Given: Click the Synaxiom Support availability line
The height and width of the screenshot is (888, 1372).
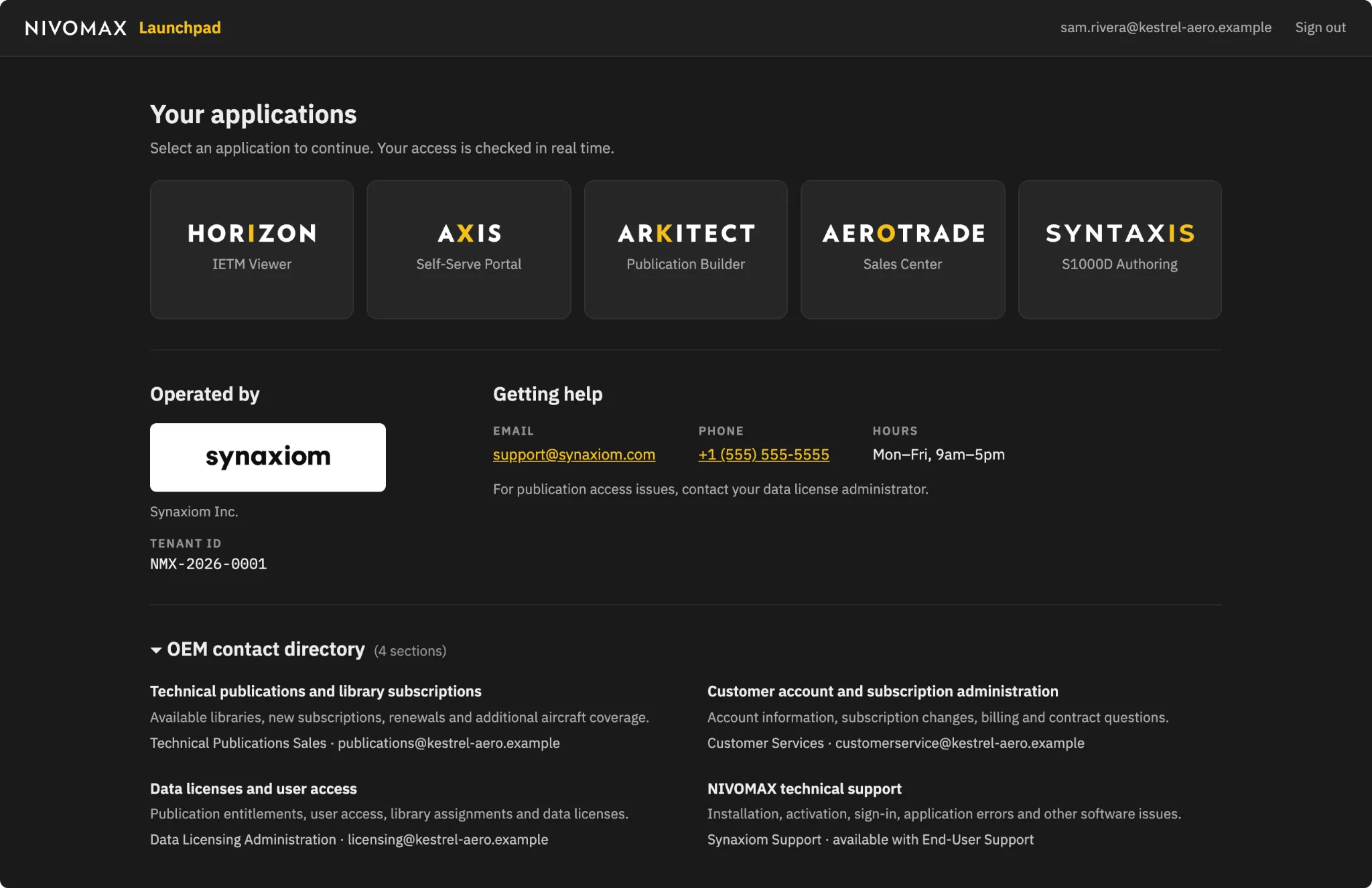Looking at the screenshot, I should [870, 840].
